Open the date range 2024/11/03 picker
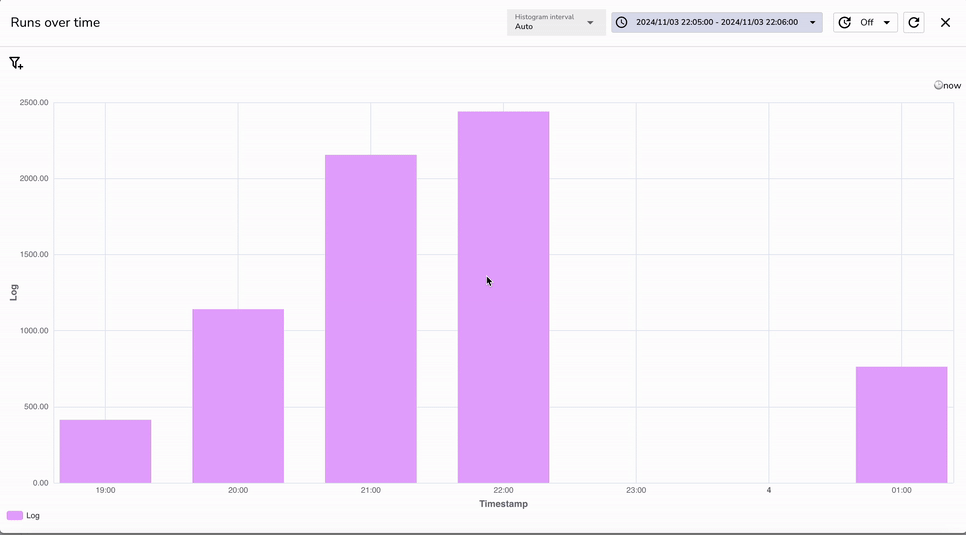 point(716,22)
